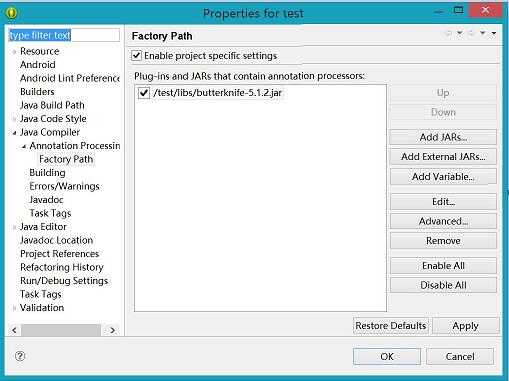The height and width of the screenshot is (381, 509).
Task: Click the horizontal scrollbar under the tree
Action: coord(61,330)
